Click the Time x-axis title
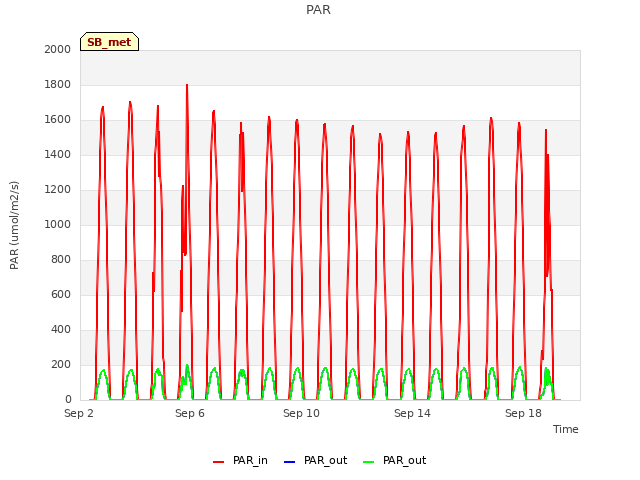Screen dimensions: 640x480 coord(565,429)
